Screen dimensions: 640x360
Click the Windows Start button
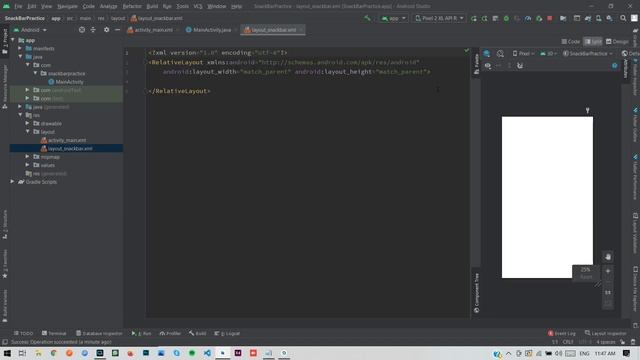[x=7, y=353]
